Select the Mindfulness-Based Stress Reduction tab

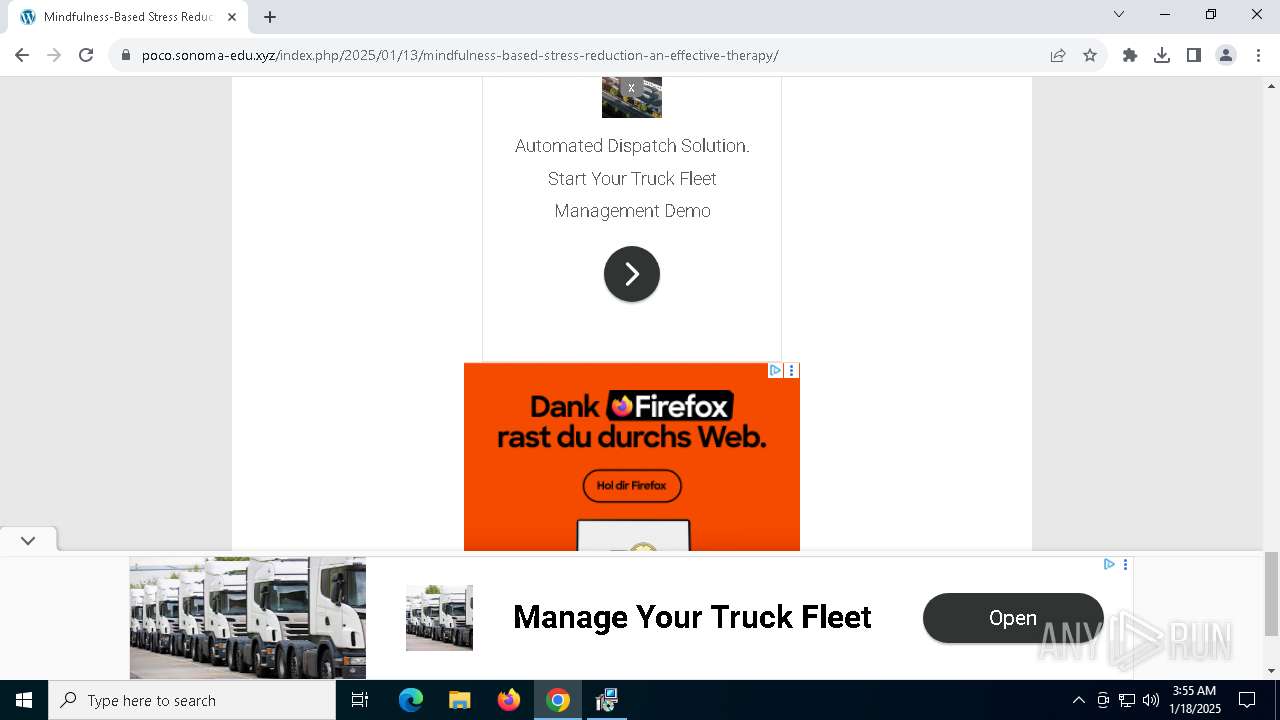coord(128,17)
